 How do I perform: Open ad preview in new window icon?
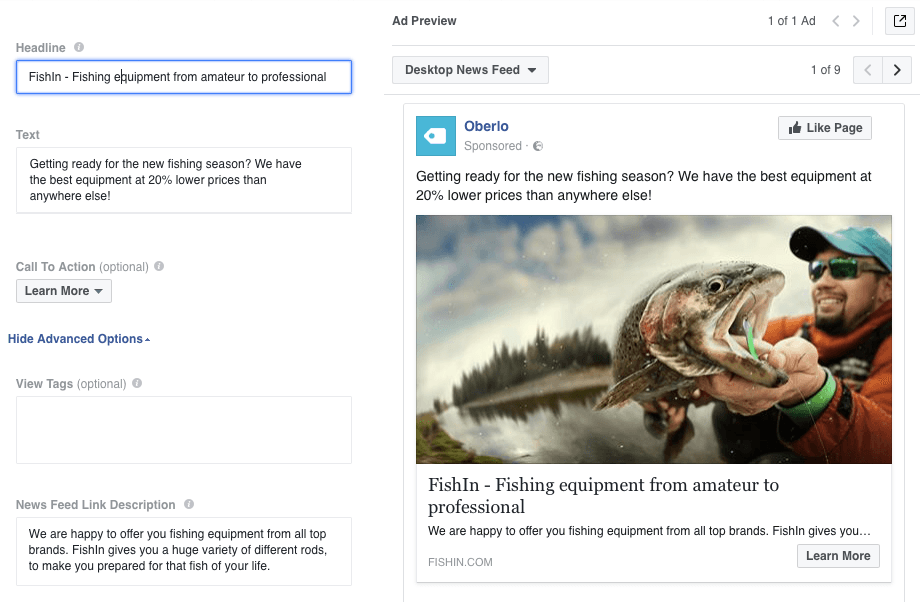(x=899, y=21)
